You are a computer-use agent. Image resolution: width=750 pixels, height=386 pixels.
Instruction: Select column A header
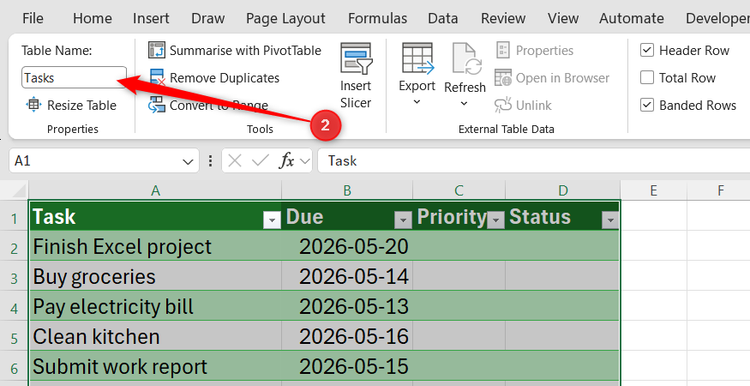click(155, 191)
